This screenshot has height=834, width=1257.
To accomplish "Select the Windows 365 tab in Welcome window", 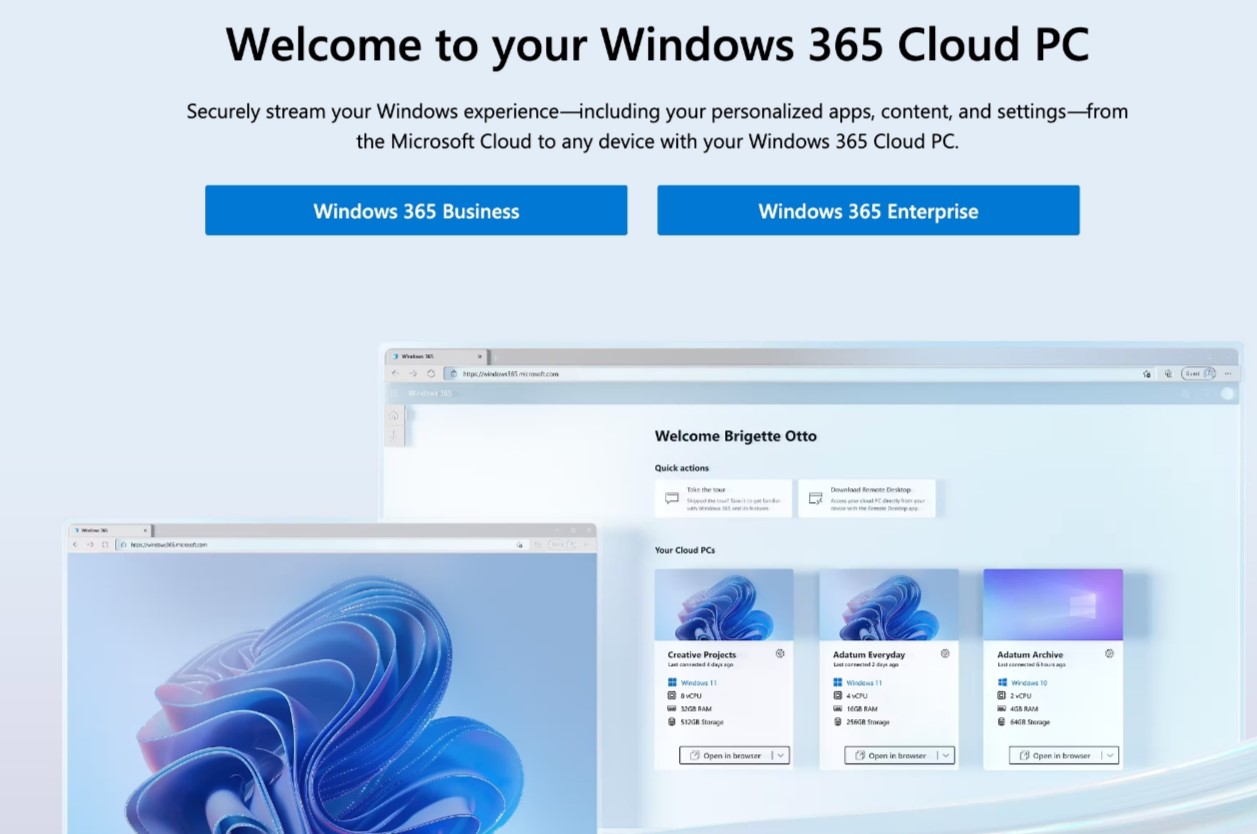I will (437, 356).
